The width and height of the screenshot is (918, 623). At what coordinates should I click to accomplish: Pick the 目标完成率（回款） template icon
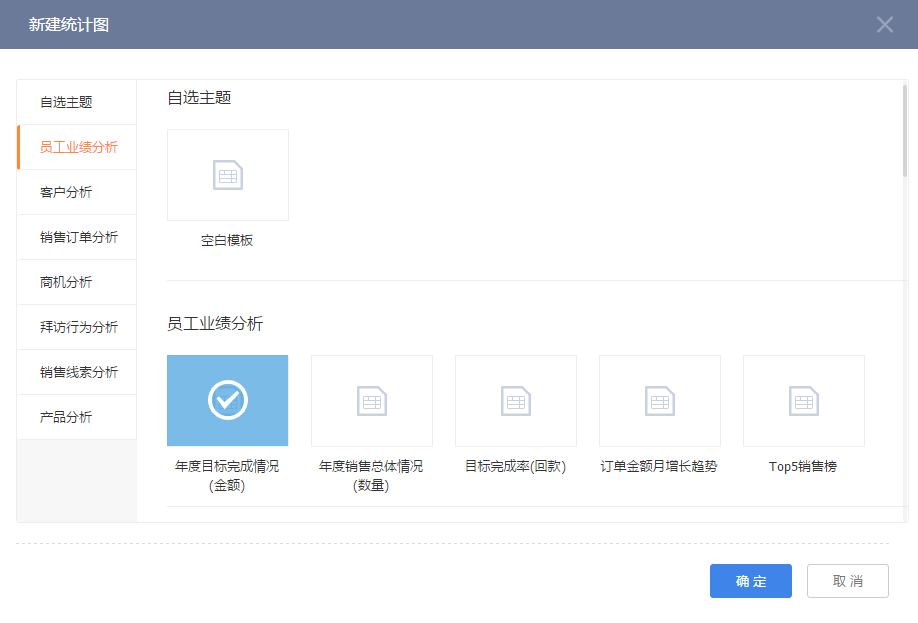coord(515,400)
